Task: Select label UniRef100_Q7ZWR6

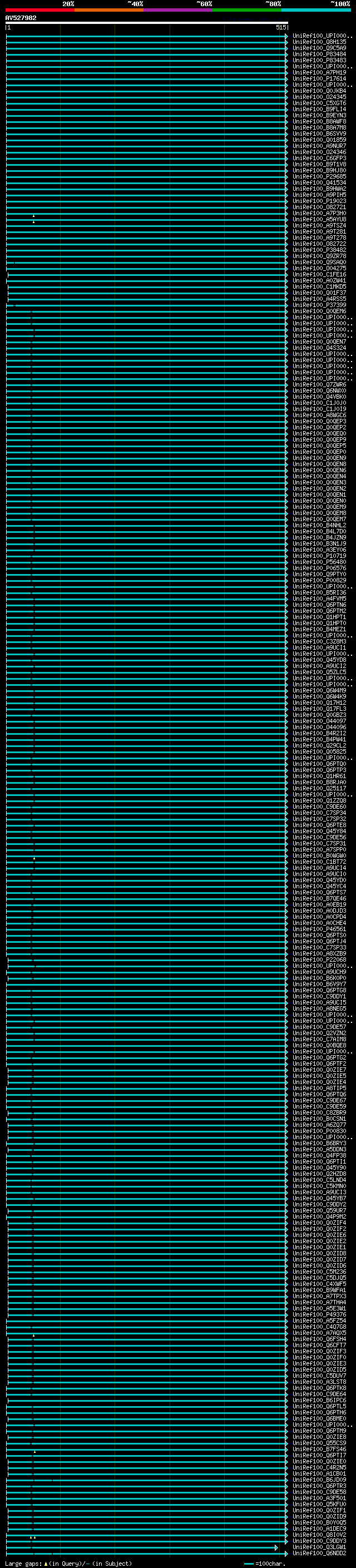Action: pyautogui.click(x=319, y=385)
